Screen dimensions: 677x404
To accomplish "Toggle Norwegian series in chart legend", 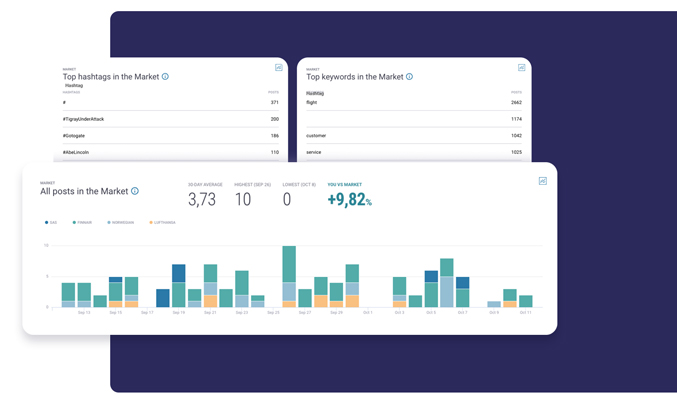I will pos(121,223).
